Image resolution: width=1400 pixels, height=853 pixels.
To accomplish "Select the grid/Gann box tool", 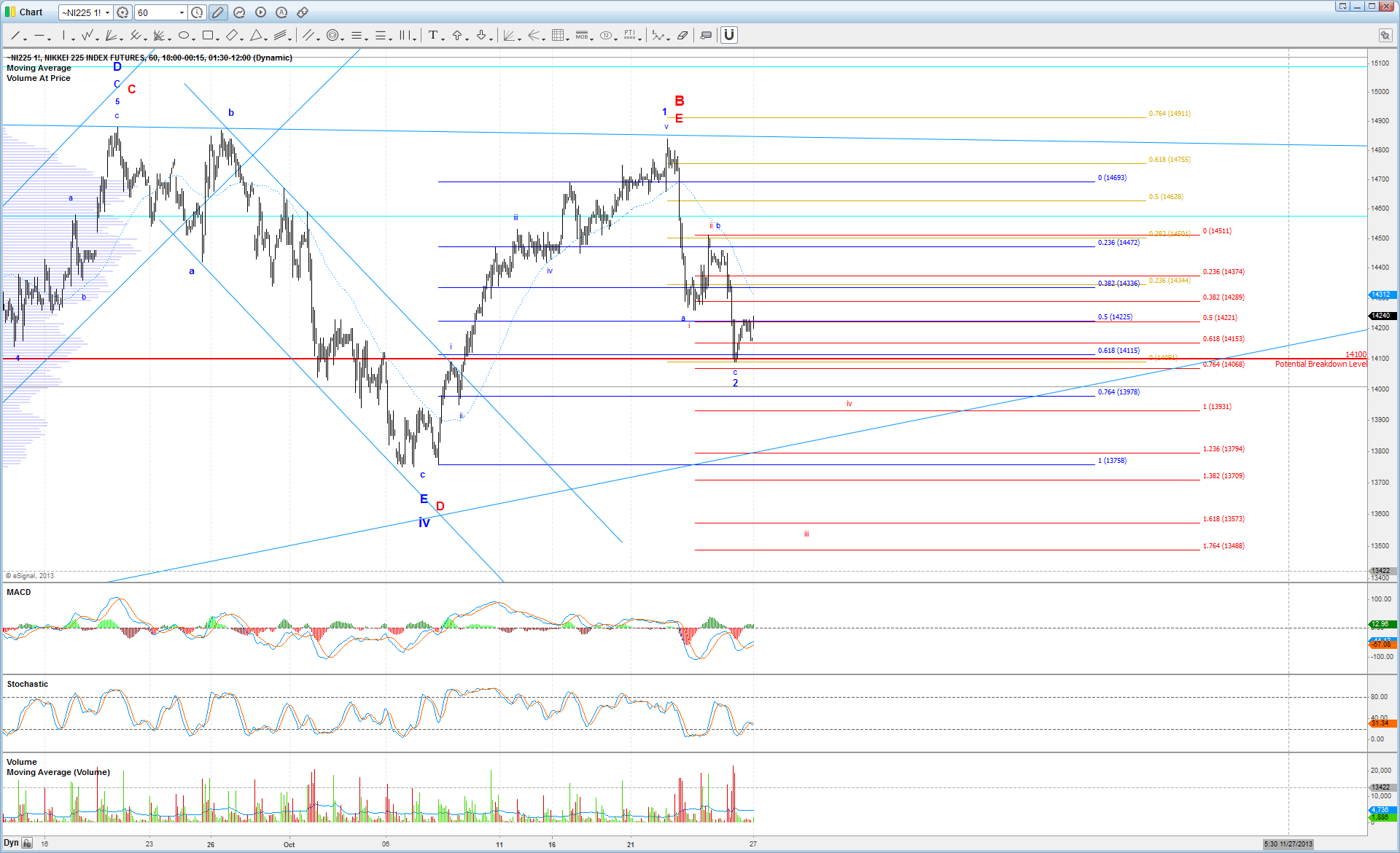I will point(558,35).
